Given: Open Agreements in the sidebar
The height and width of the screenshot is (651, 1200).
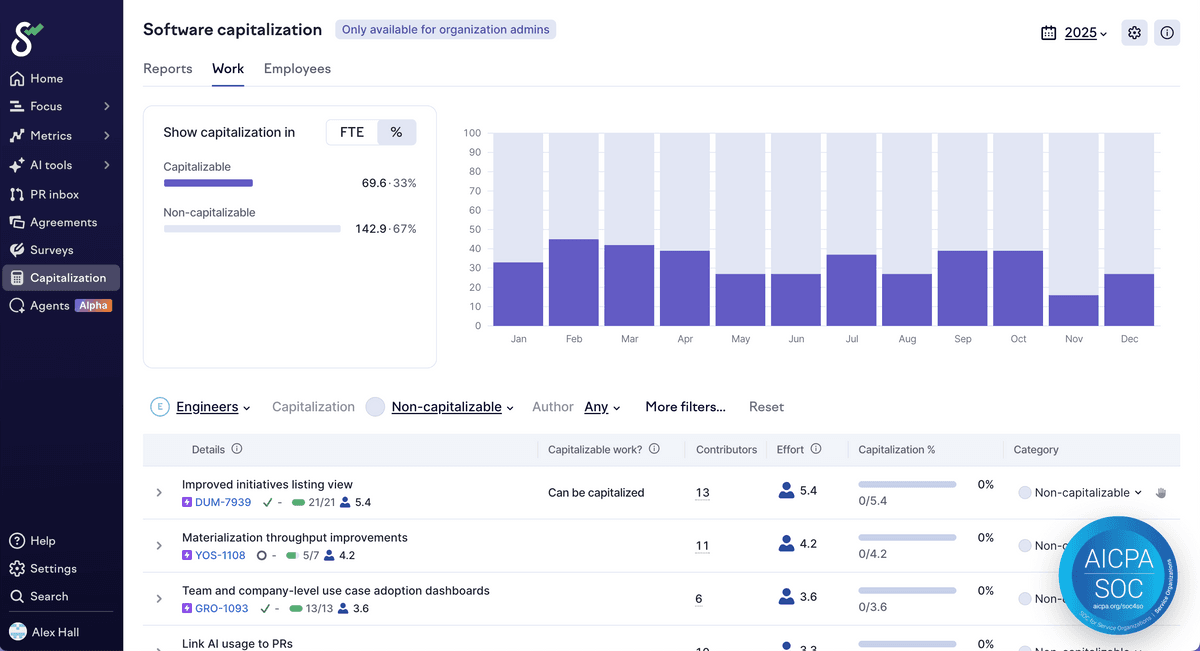Looking at the screenshot, I should pyautogui.click(x=63, y=222).
